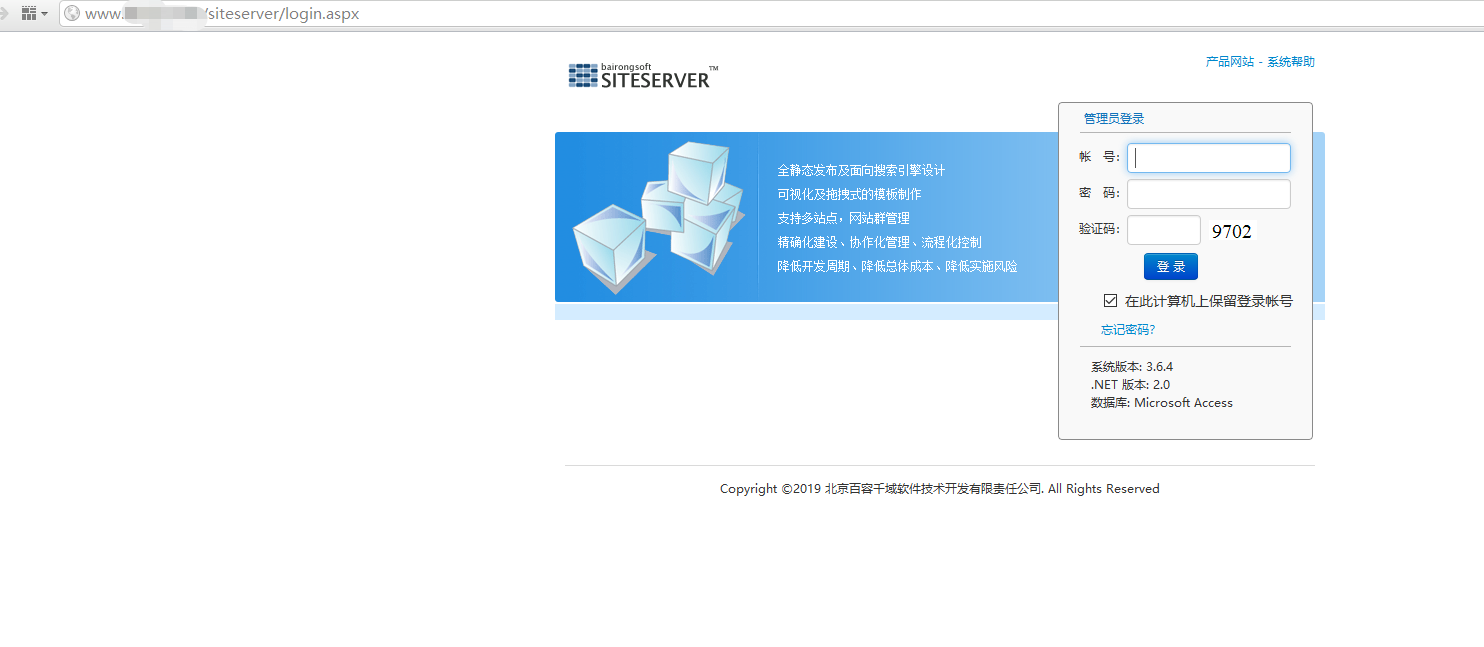The image size is (1484, 647).
Task: Open the 系统帮助 link
Action: click(1291, 62)
